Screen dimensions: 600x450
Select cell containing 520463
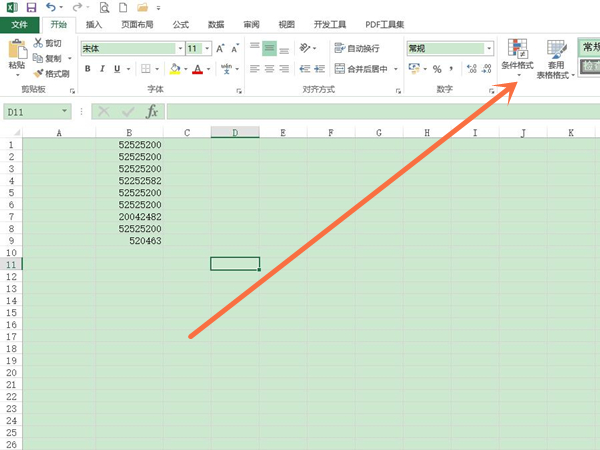click(x=129, y=241)
